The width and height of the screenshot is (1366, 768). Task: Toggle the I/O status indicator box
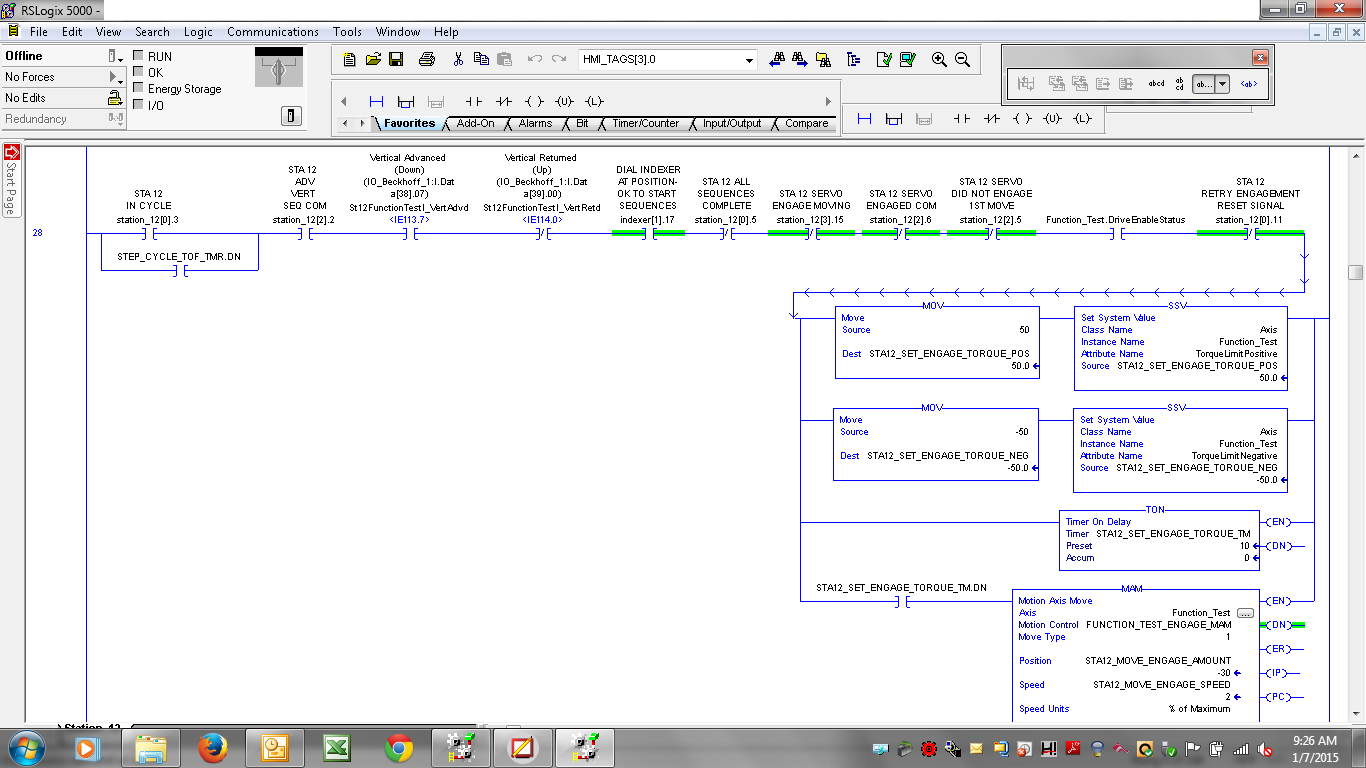click(139, 104)
